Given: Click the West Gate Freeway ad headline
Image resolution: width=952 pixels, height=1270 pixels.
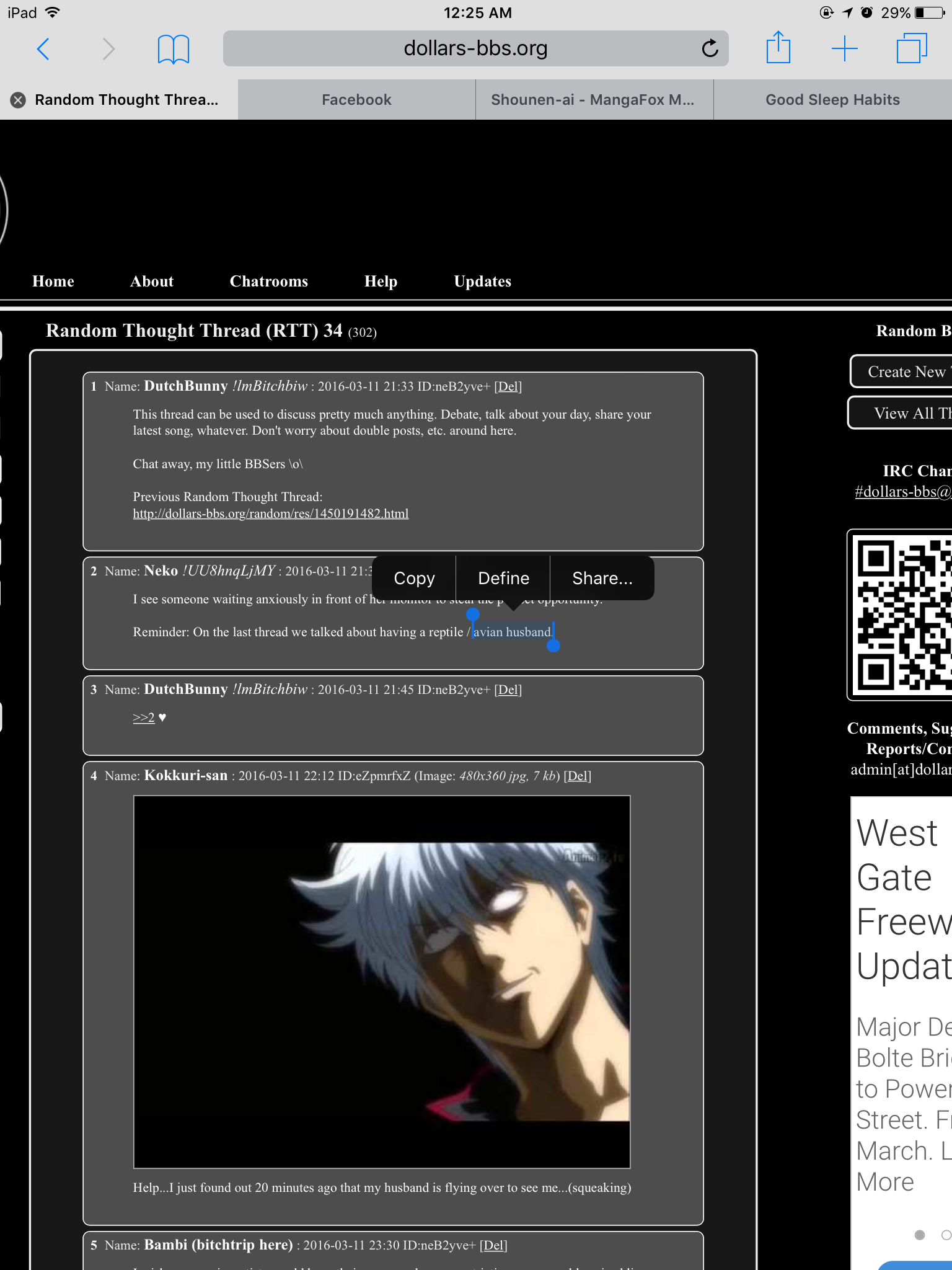Looking at the screenshot, I should coord(904,899).
